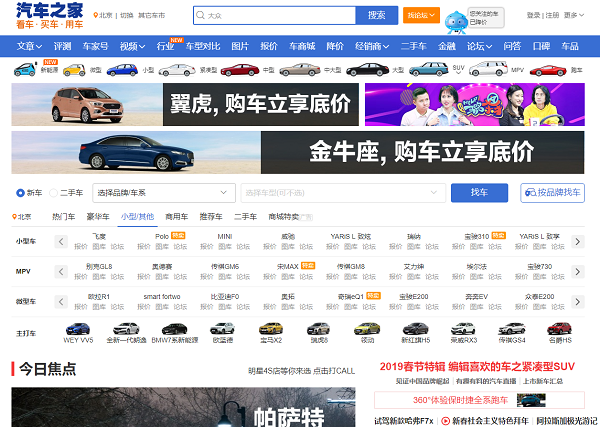Image resolution: width=600 pixels, height=427 pixels.
Task: Click the blue 搜索 button
Action: click(x=377, y=15)
